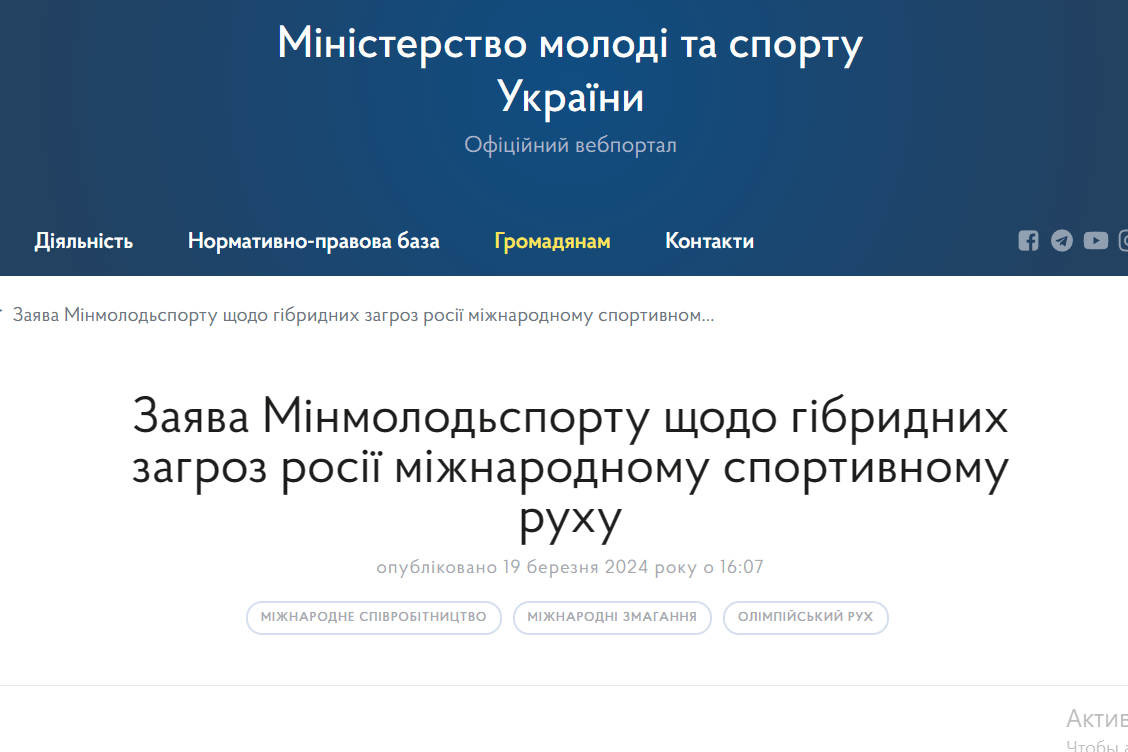Screen dimensions: 1128x752
Task: Go to the Контакти page
Action: [x=709, y=241]
